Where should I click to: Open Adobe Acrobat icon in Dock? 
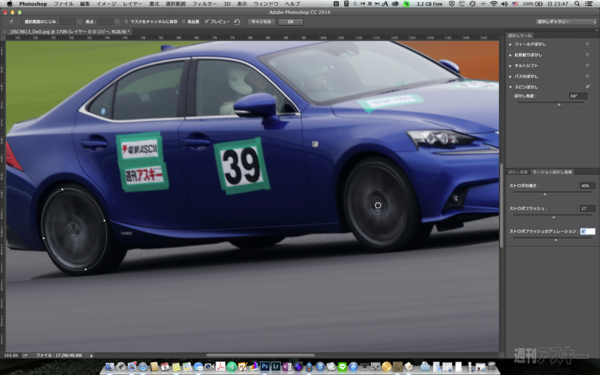tap(220, 367)
